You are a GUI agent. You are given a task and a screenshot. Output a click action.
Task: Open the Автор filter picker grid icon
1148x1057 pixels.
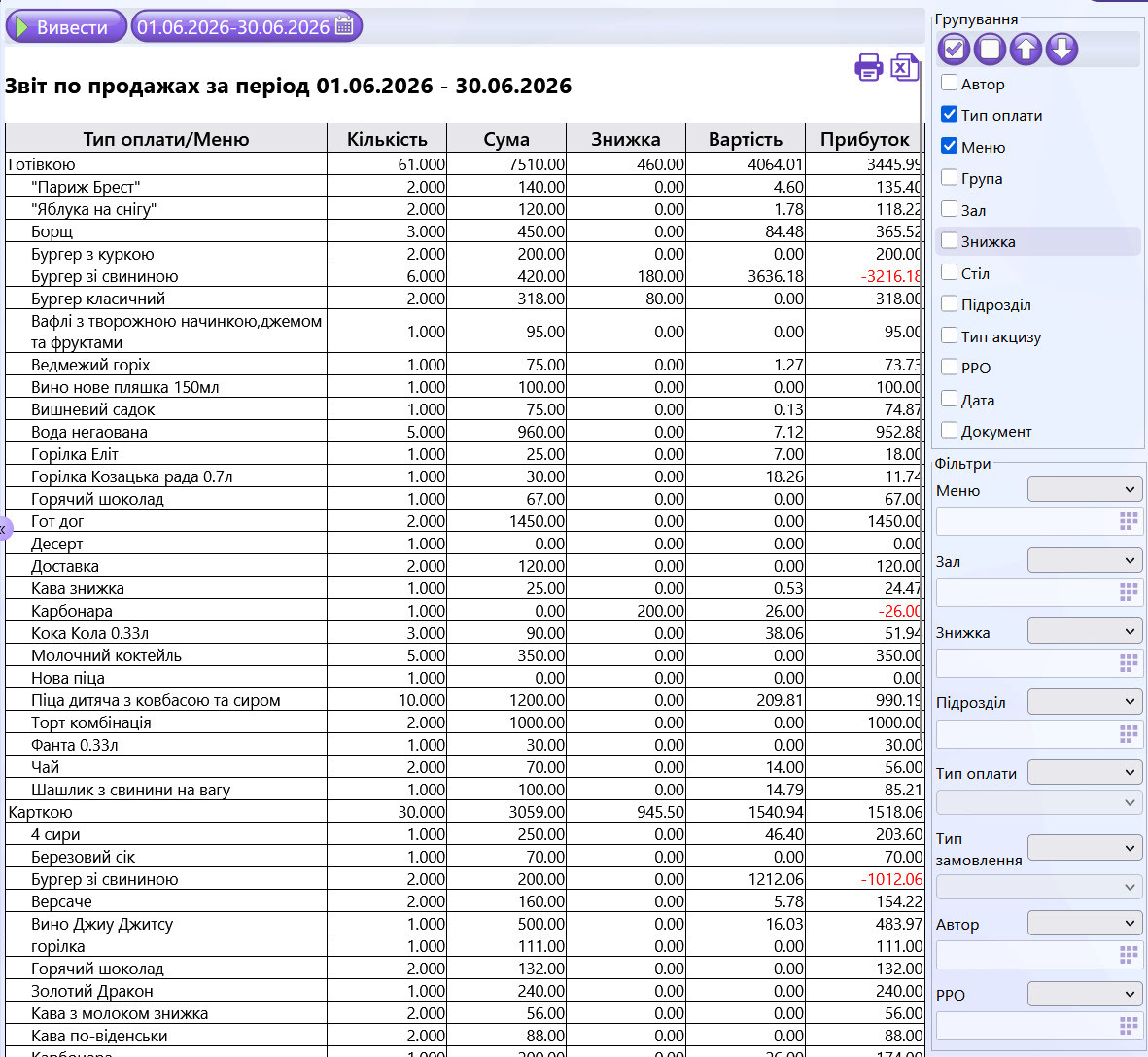tap(1129, 955)
